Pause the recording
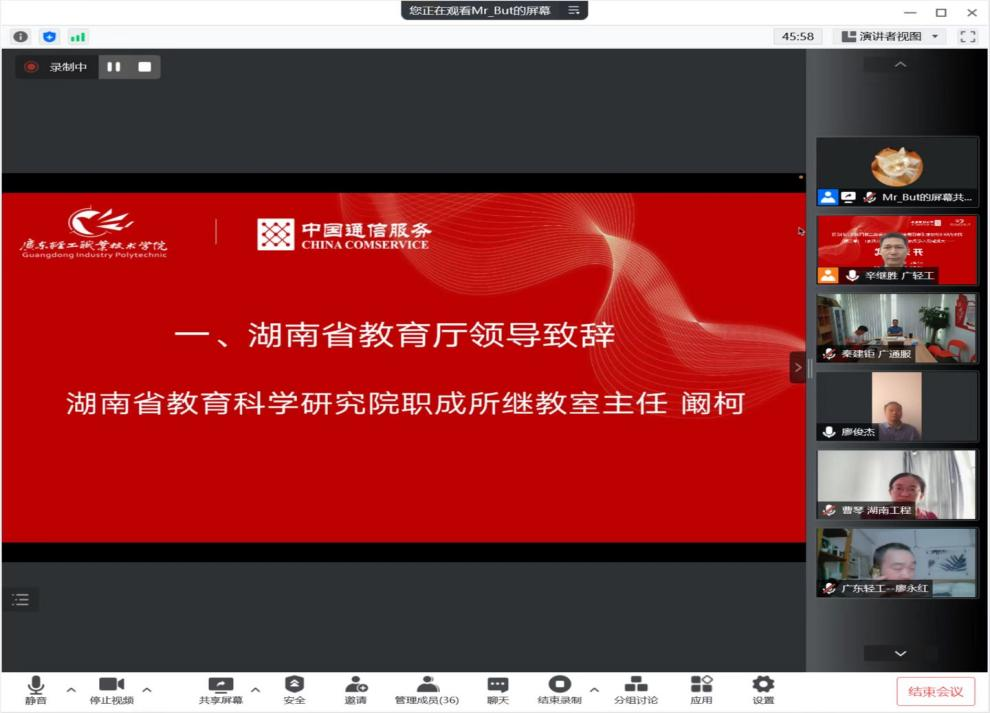 click(x=114, y=67)
